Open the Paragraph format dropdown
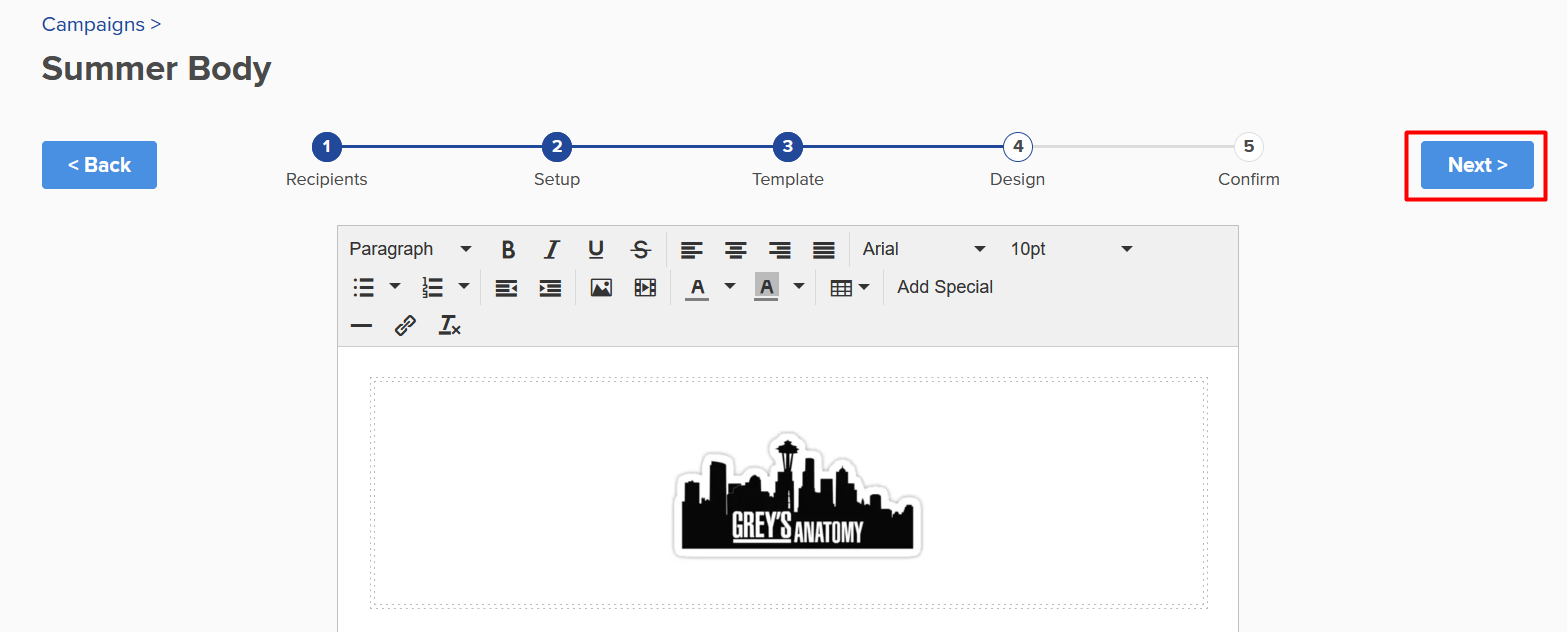 [x=411, y=249]
